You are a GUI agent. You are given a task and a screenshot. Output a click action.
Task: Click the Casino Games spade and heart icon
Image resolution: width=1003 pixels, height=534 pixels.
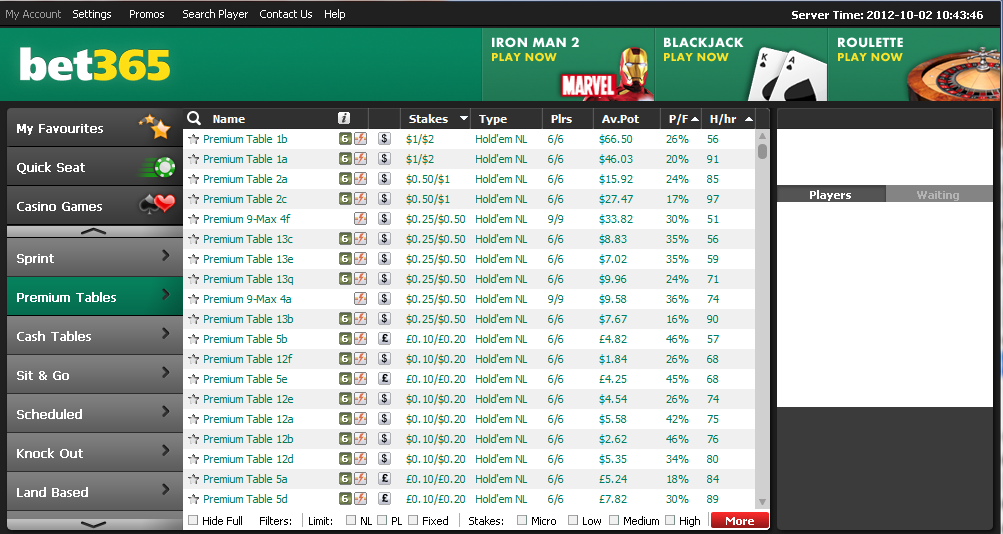[157, 205]
